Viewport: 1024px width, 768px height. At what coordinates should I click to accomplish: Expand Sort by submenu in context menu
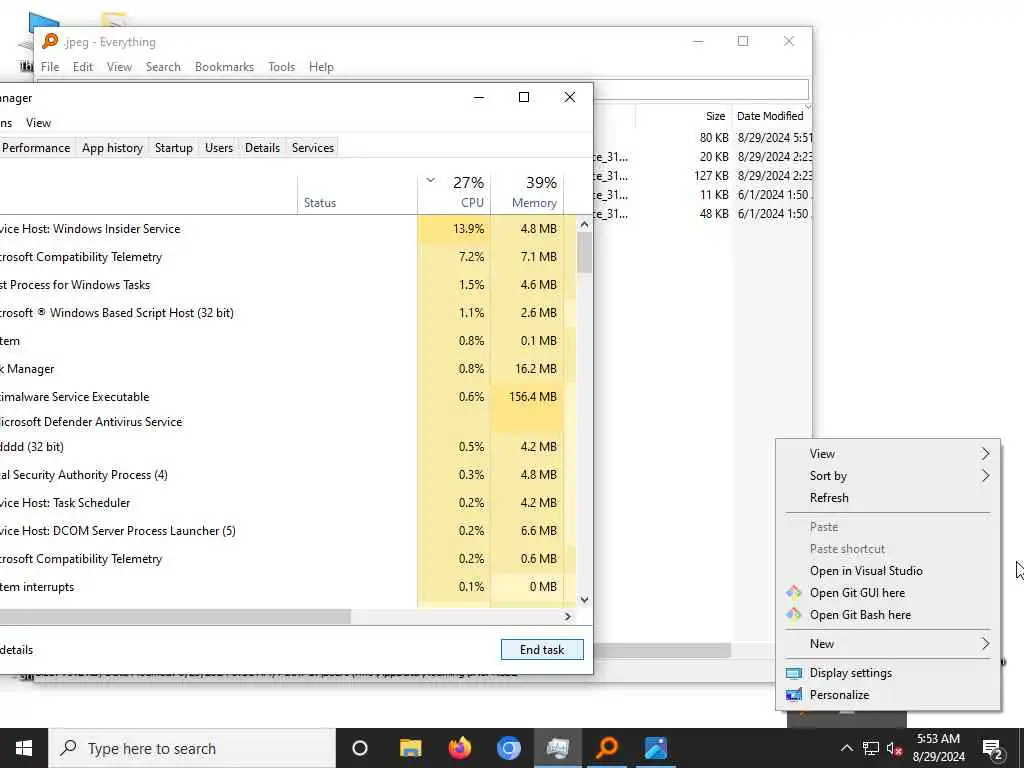(888, 476)
